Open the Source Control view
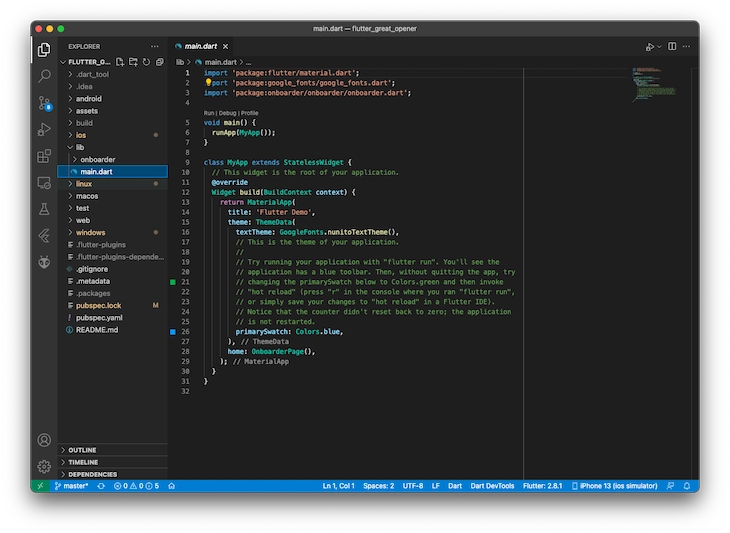 (x=44, y=103)
